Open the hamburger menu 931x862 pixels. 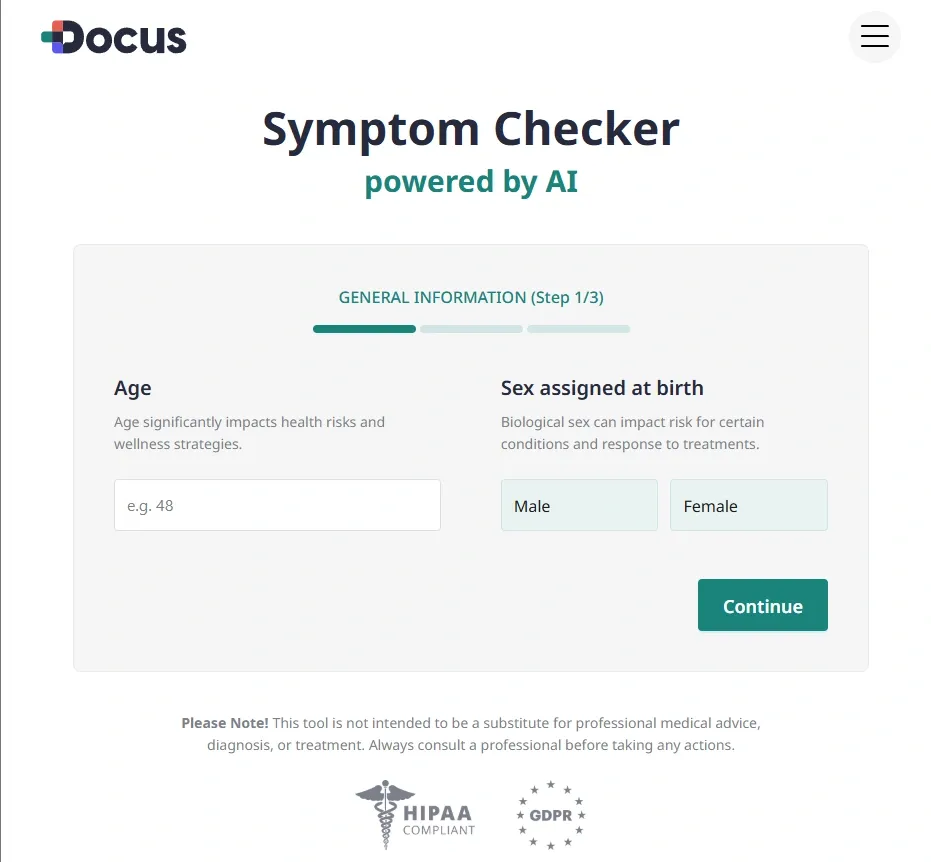pyautogui.click(x=874, y=37)
